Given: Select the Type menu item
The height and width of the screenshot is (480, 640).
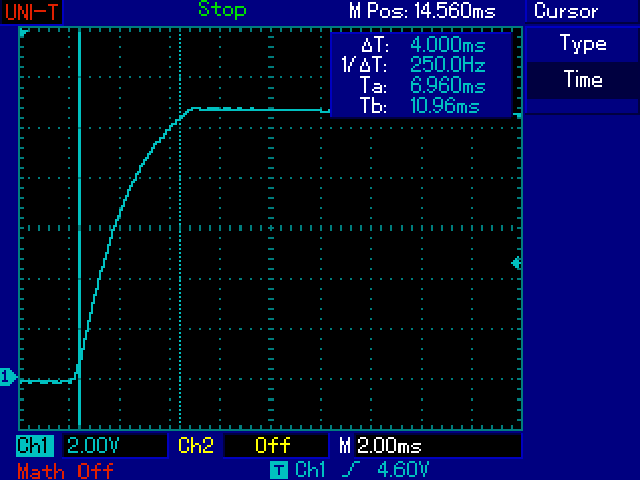Looking at the screenshot, I should [582, 44].
